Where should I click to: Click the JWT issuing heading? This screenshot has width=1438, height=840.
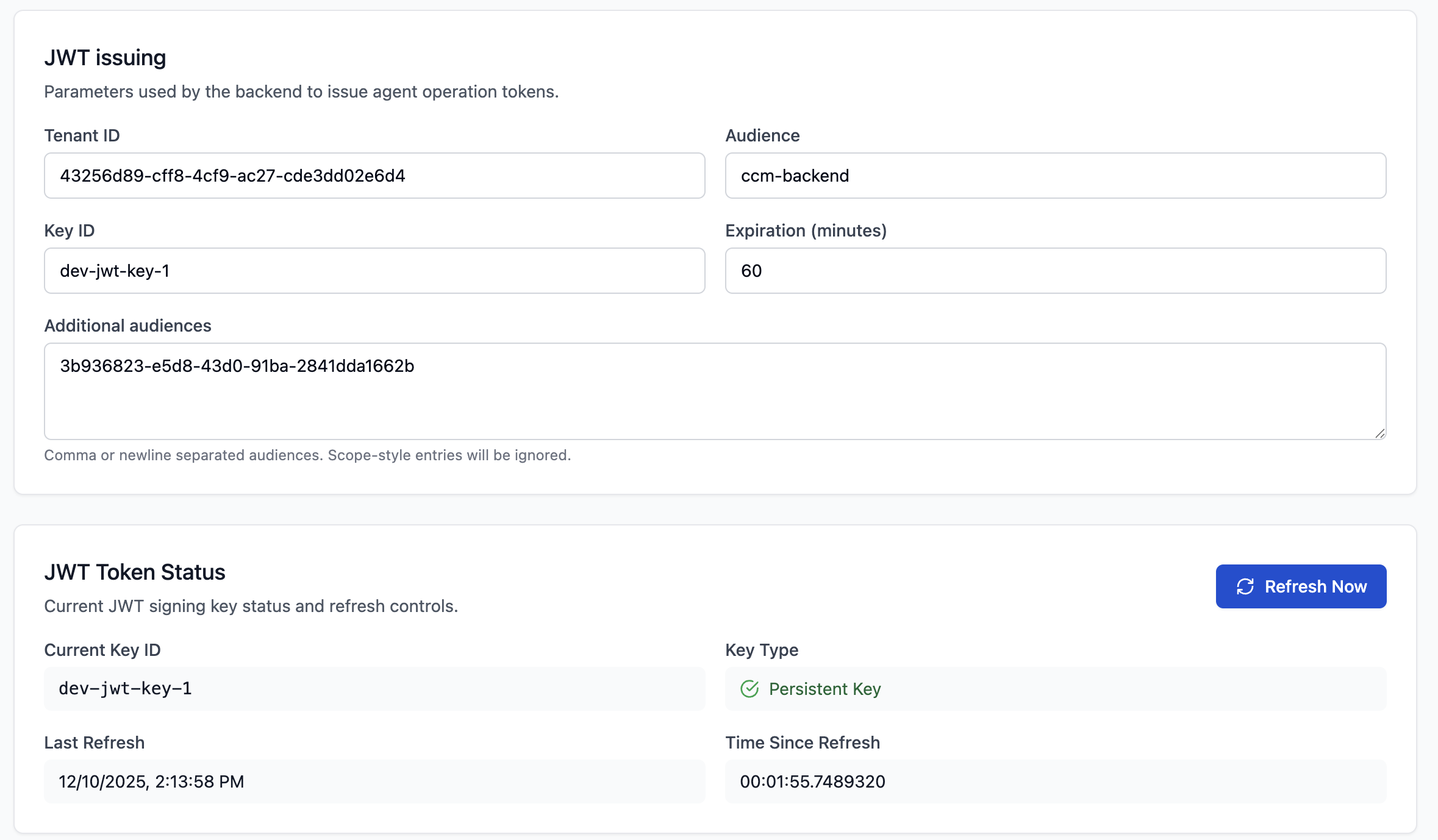[105, 58]
